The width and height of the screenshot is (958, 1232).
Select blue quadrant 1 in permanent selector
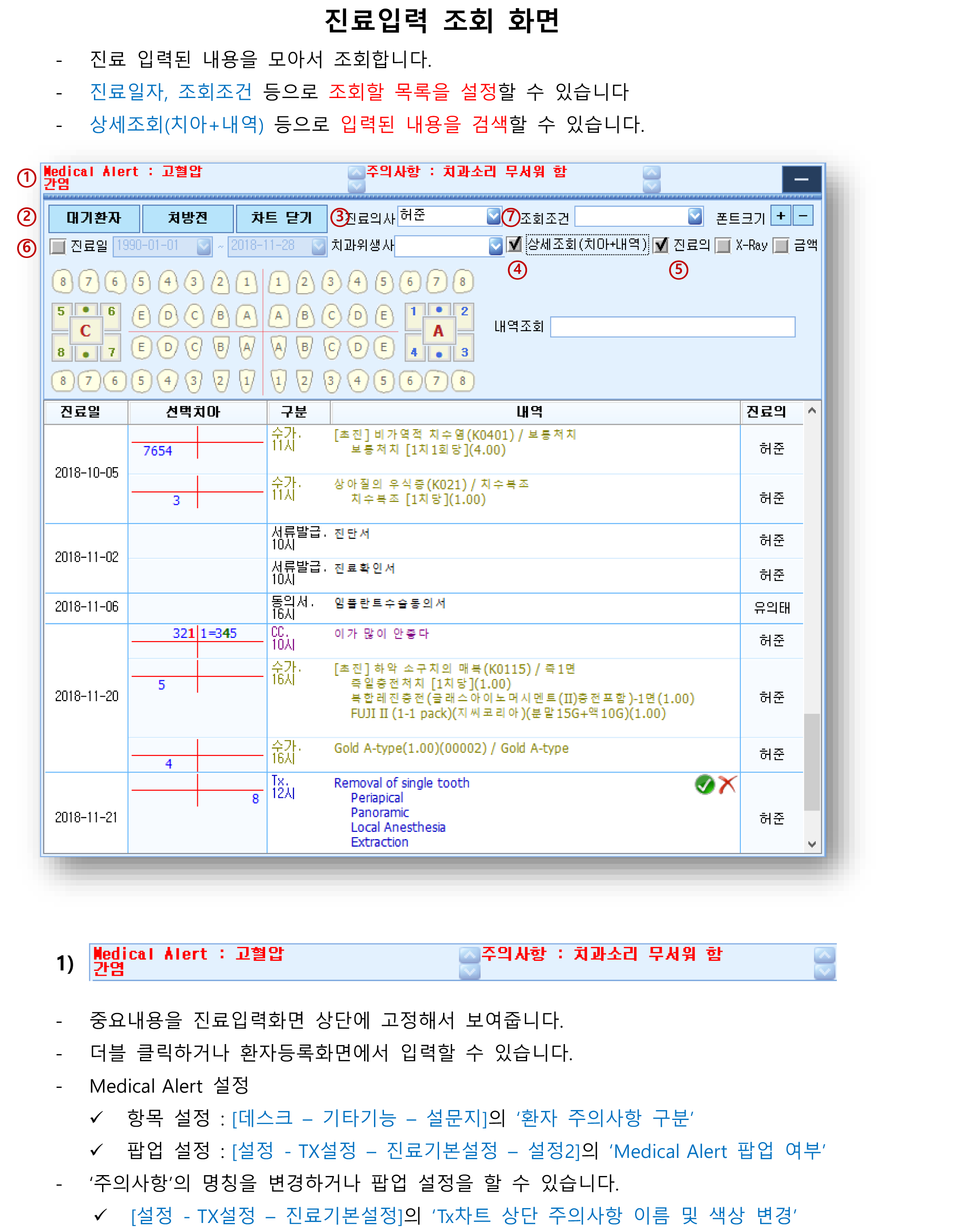tap(414, 311)
